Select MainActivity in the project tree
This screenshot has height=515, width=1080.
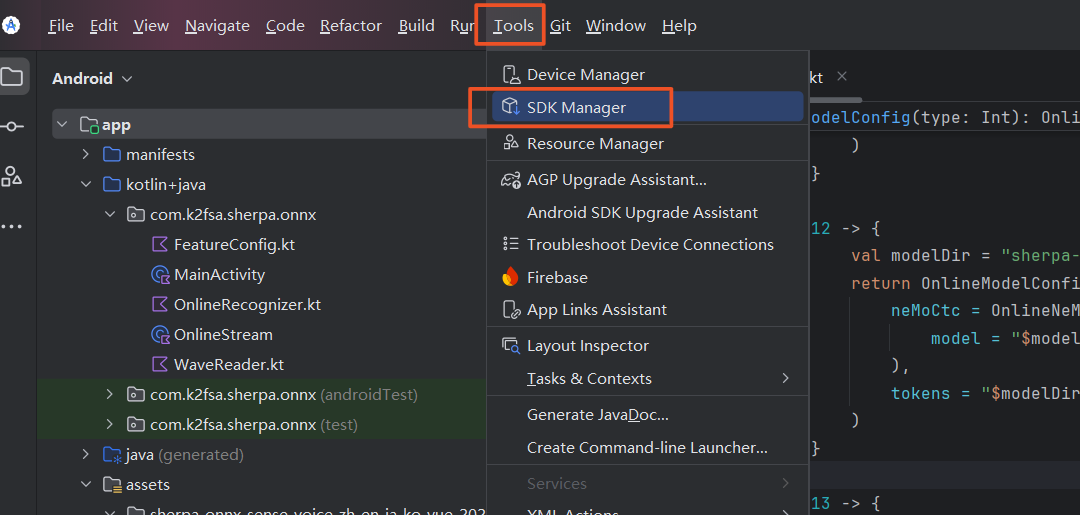pyautogui.click(x=219, y=275)
